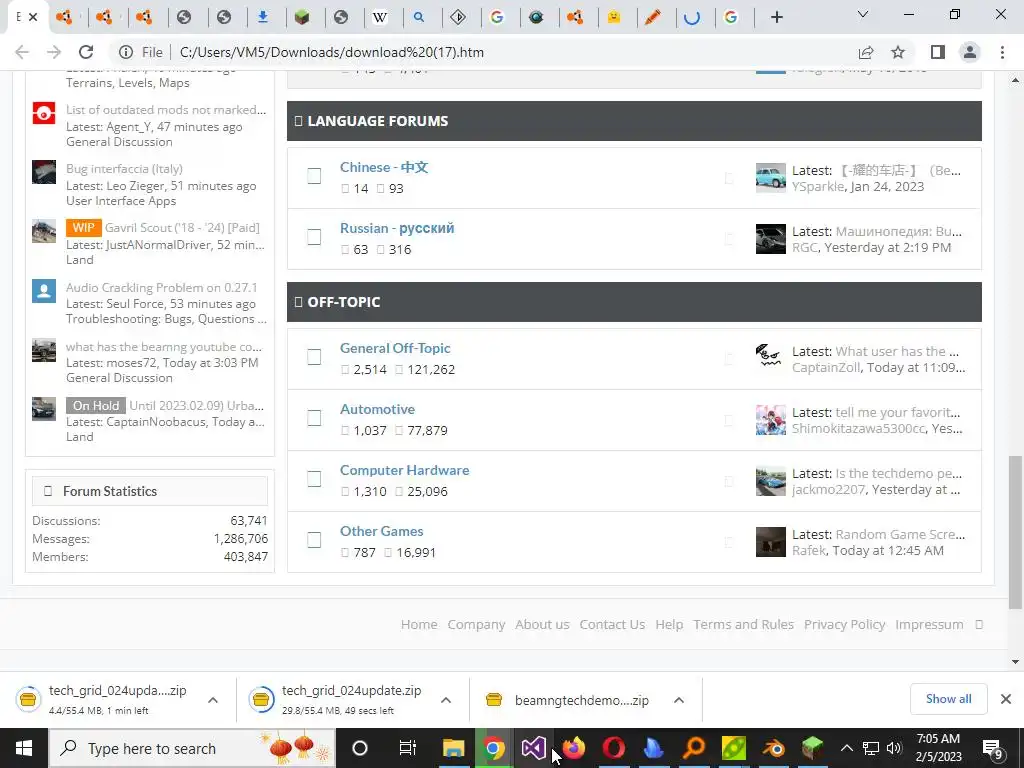The width and height of the screenshot is (1024, 768).
Task: Switch to the green block icon tab
Action: coord(301,18)
